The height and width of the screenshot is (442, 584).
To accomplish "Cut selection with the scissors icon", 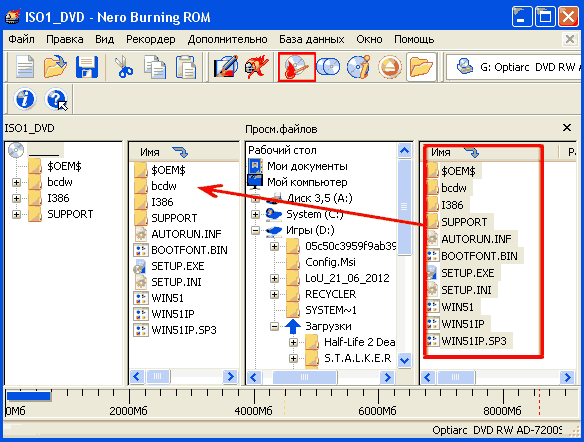I will [x=123, y=67].
